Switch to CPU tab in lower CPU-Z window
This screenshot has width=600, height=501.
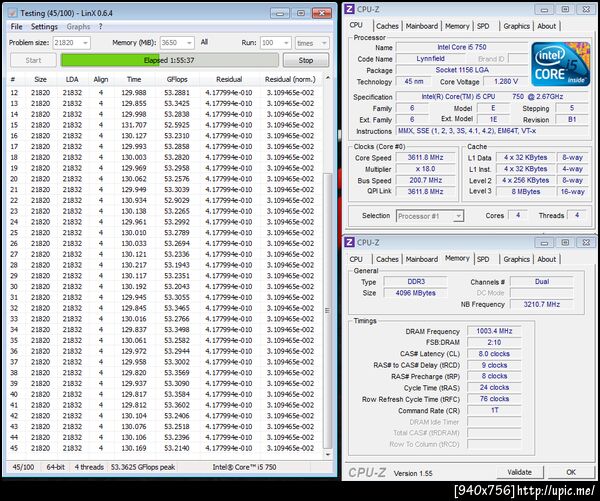tap(356, 259)
